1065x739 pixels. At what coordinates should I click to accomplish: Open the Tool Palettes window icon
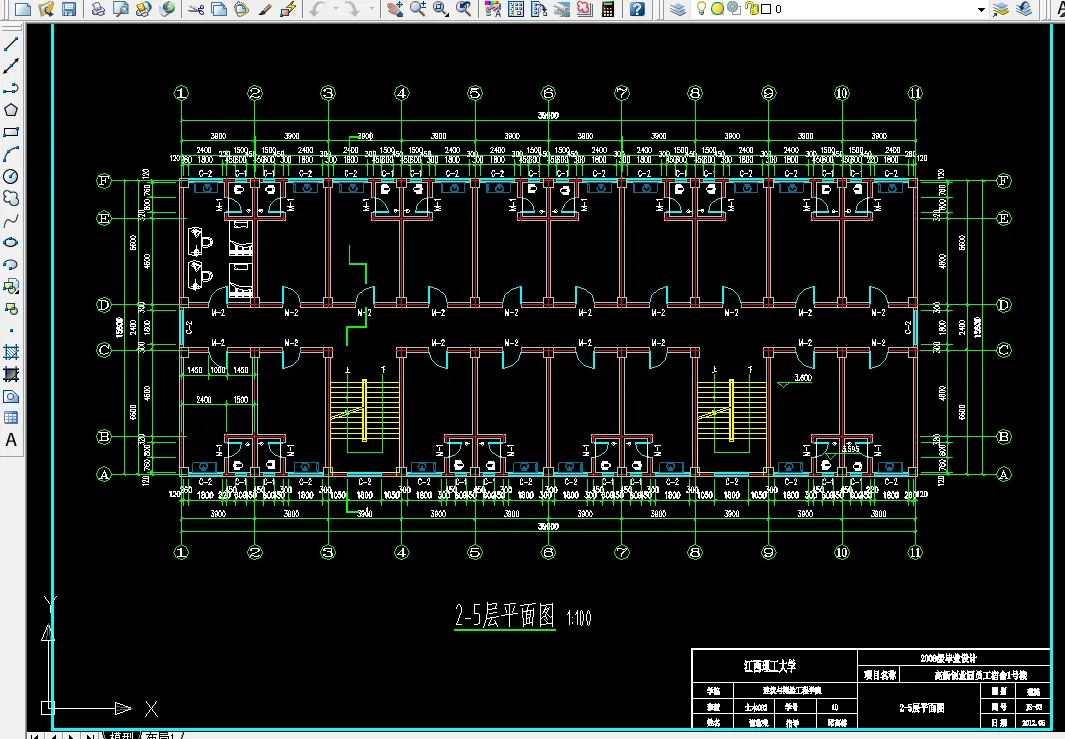pyautogui.click(x=539, y=9)
